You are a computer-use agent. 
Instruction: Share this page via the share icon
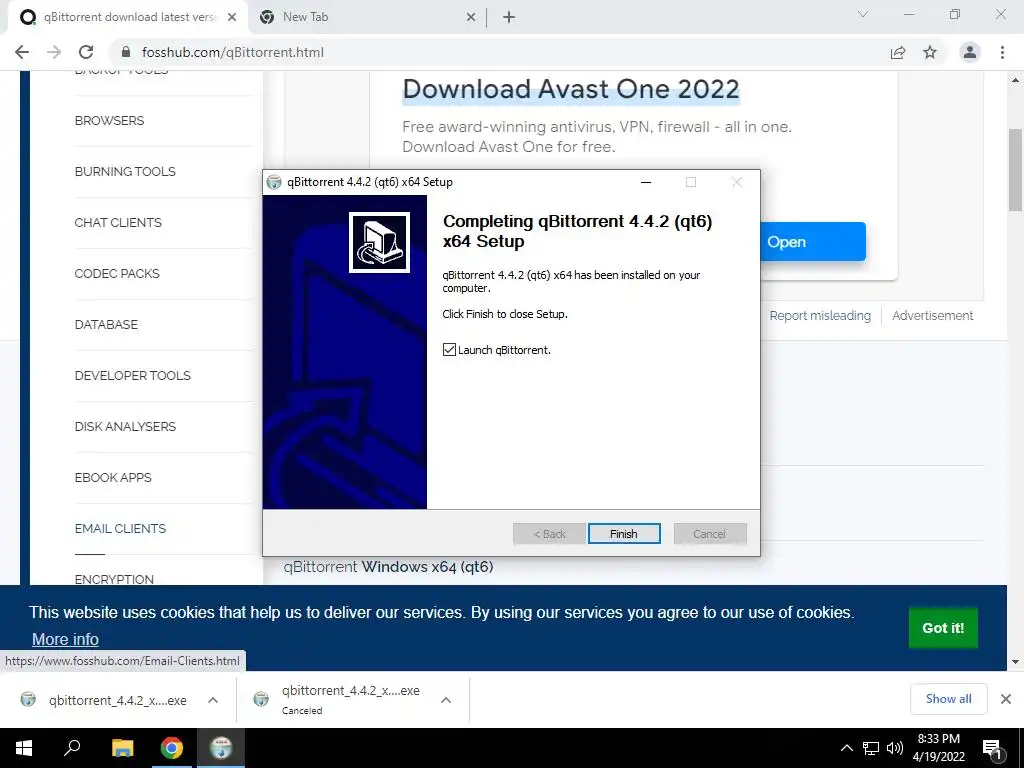point(898,52)
